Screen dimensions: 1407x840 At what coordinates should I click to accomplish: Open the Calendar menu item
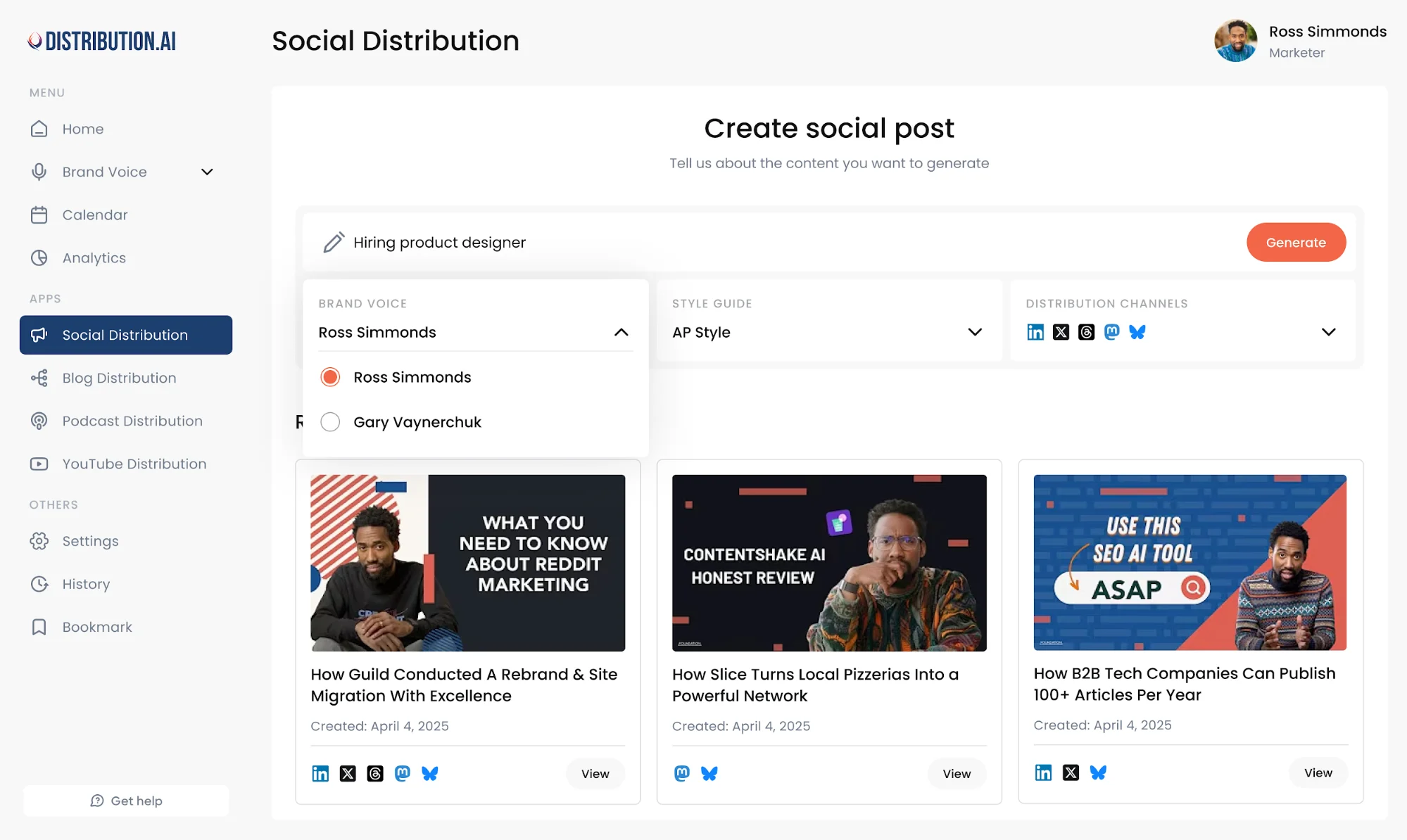94,215
